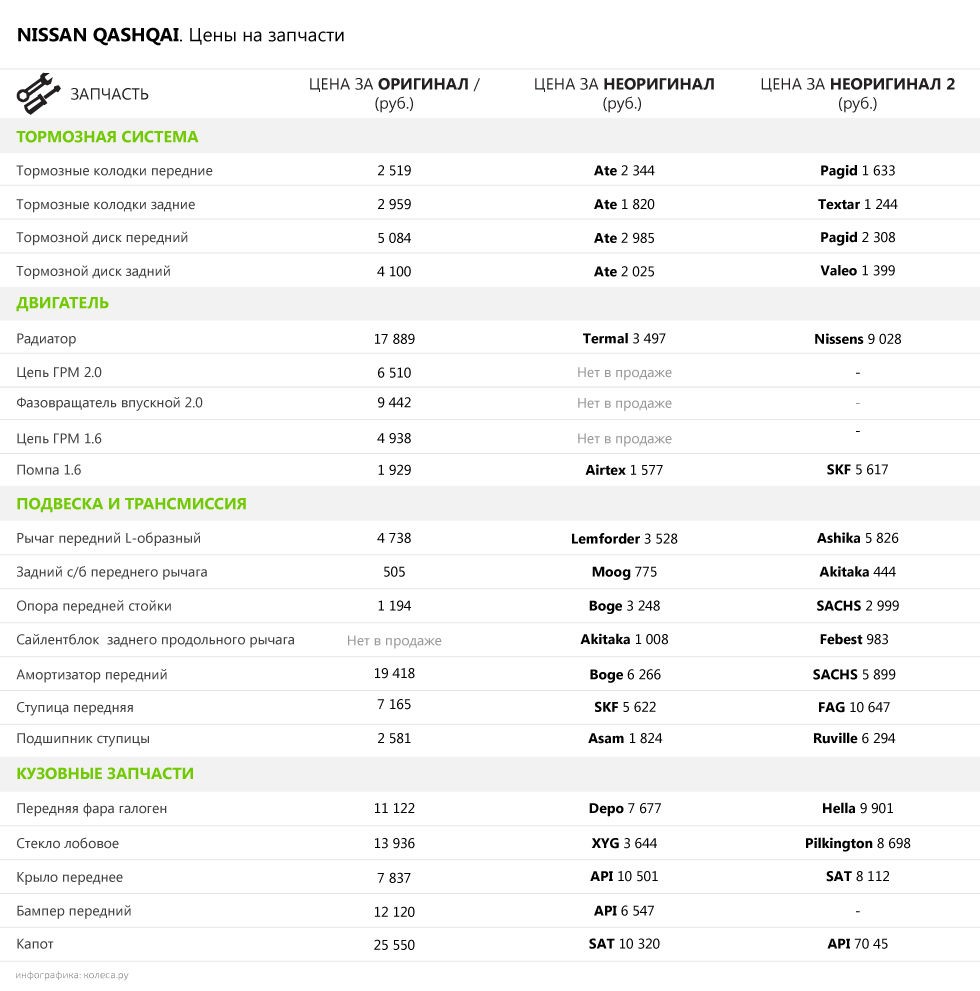Select the 'Тормозные колодки передние' row label
980x991 pixels.
point(114,171)
